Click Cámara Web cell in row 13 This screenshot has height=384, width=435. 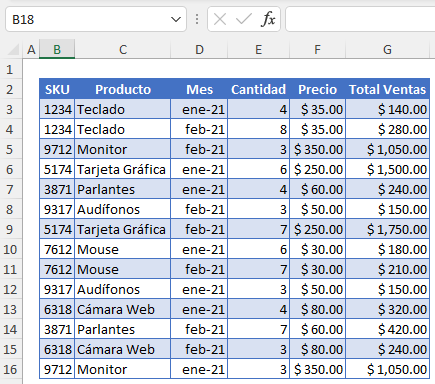tap(123, 309)
